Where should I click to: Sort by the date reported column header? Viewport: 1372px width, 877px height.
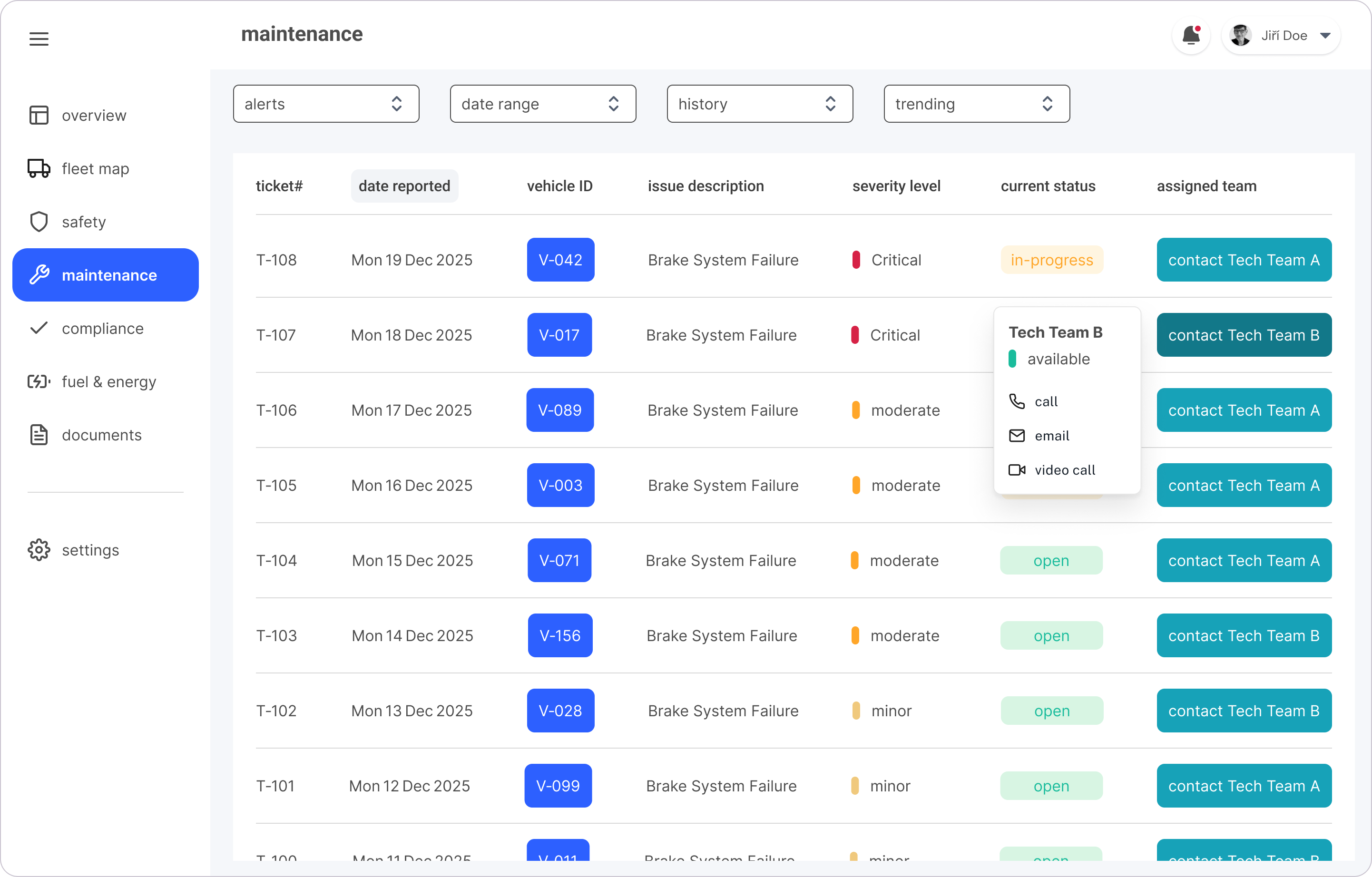point(404,186)
